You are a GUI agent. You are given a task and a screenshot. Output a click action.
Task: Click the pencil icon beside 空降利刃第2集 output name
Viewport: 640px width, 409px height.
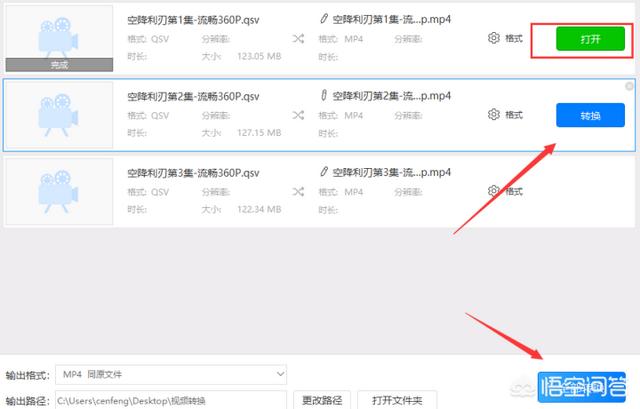pyautogui.click(x=324, y=95)
